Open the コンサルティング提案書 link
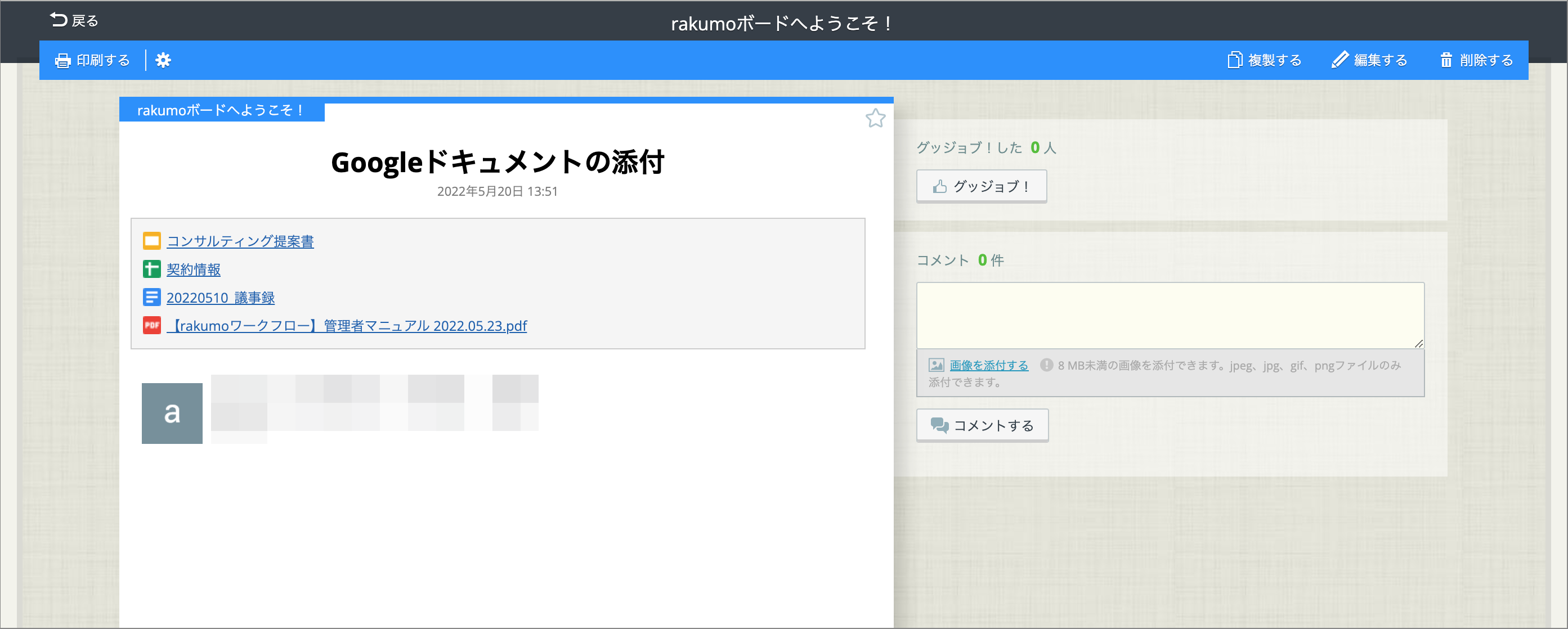 (x=240, y=241)
